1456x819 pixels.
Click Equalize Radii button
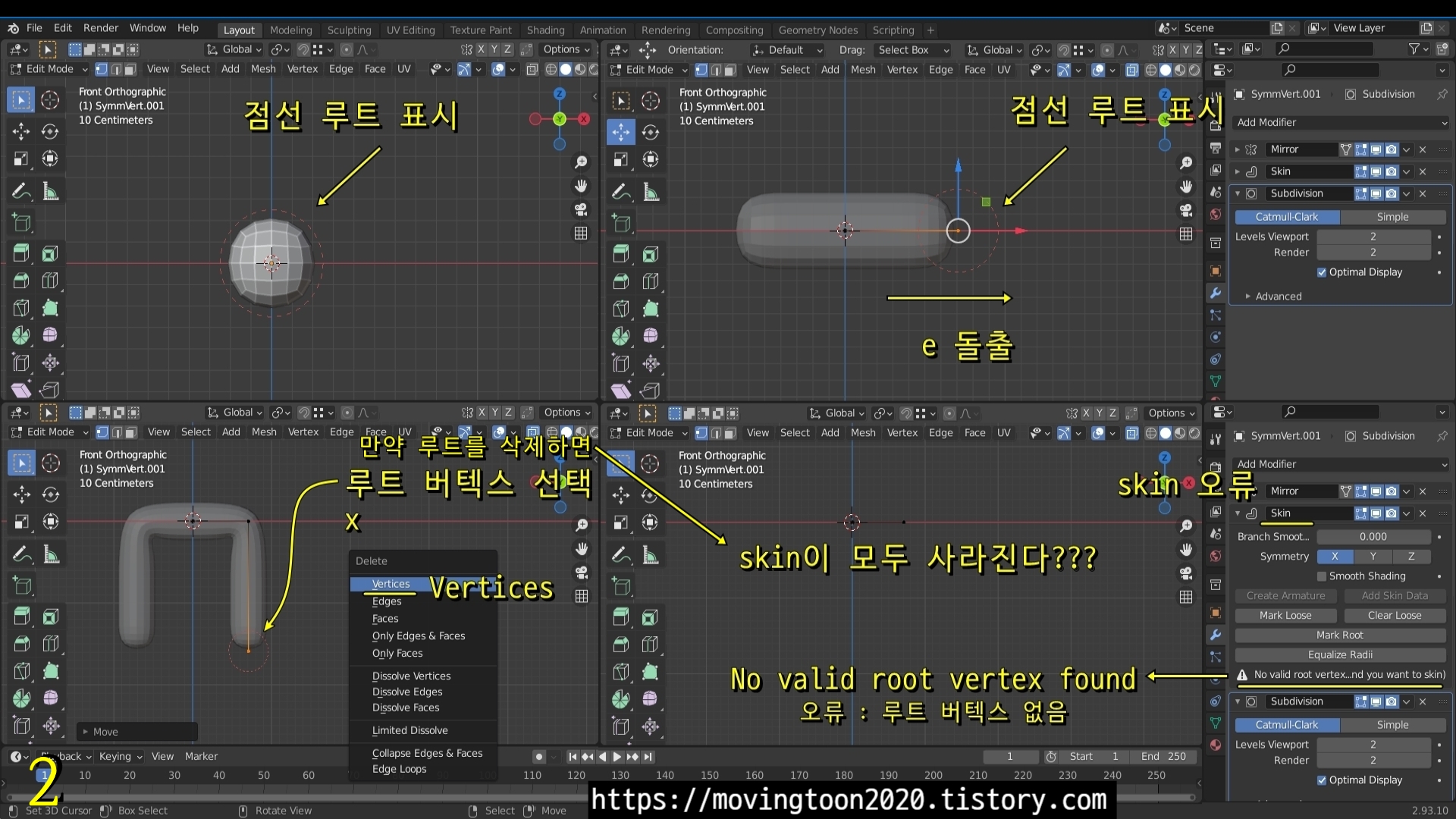point(1340,655)
